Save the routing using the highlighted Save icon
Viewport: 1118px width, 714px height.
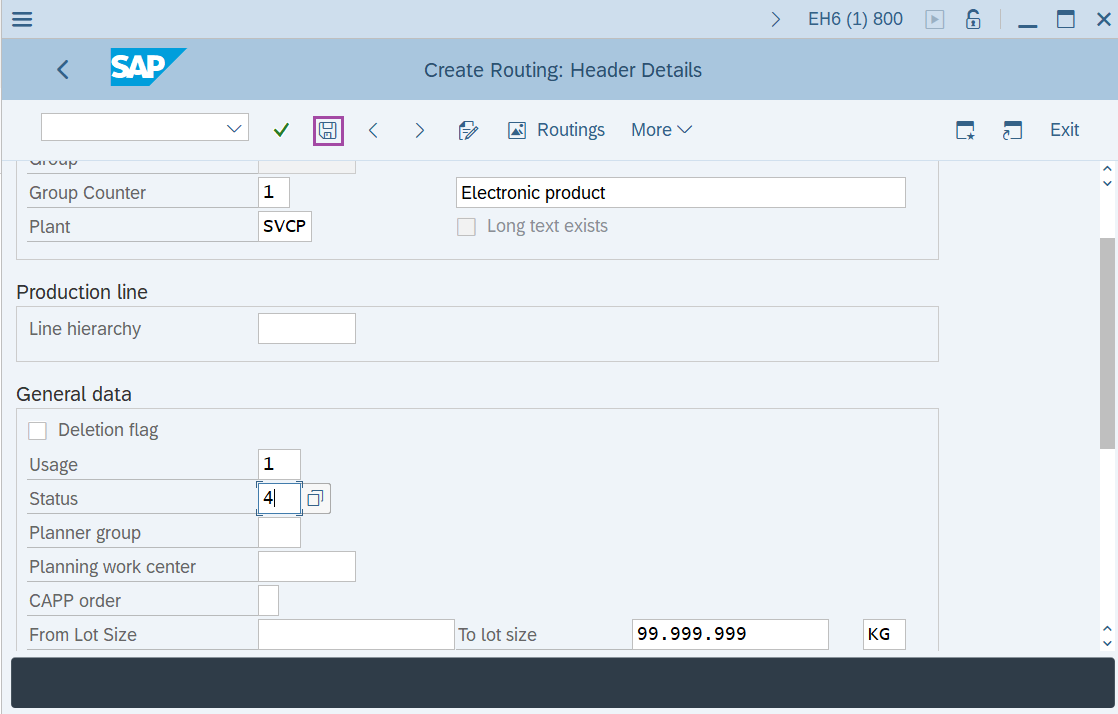pos(328,129)
